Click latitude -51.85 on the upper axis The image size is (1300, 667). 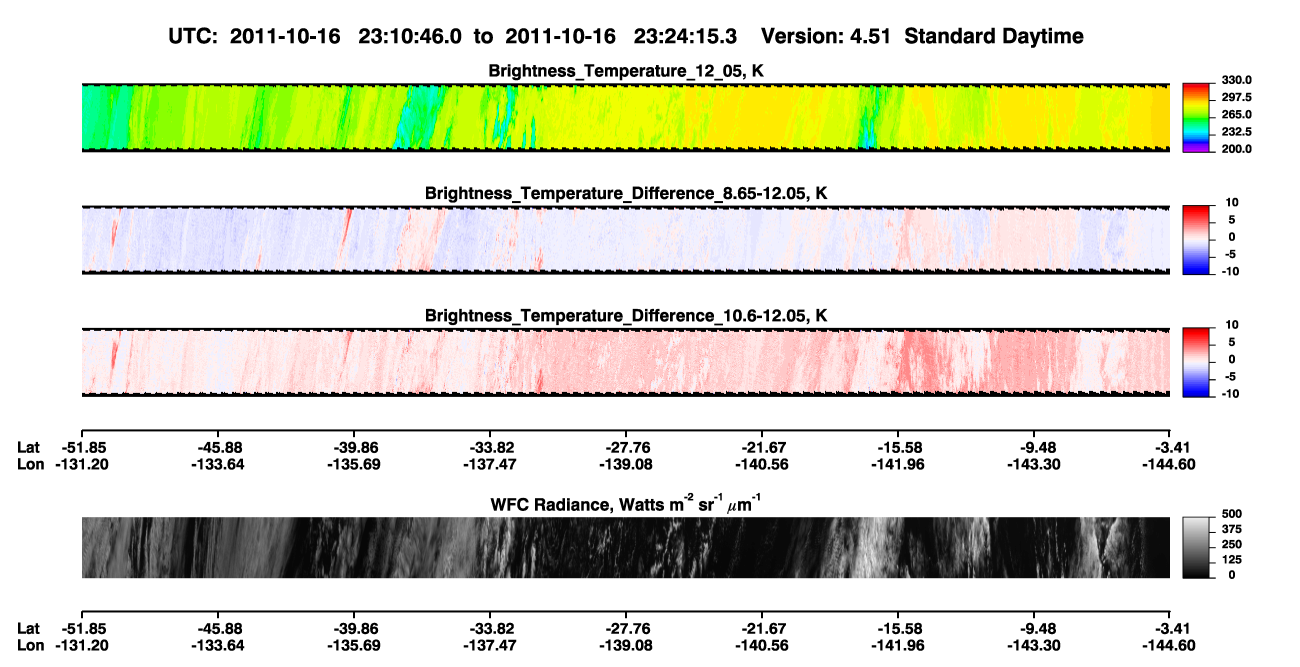point(82,447)
